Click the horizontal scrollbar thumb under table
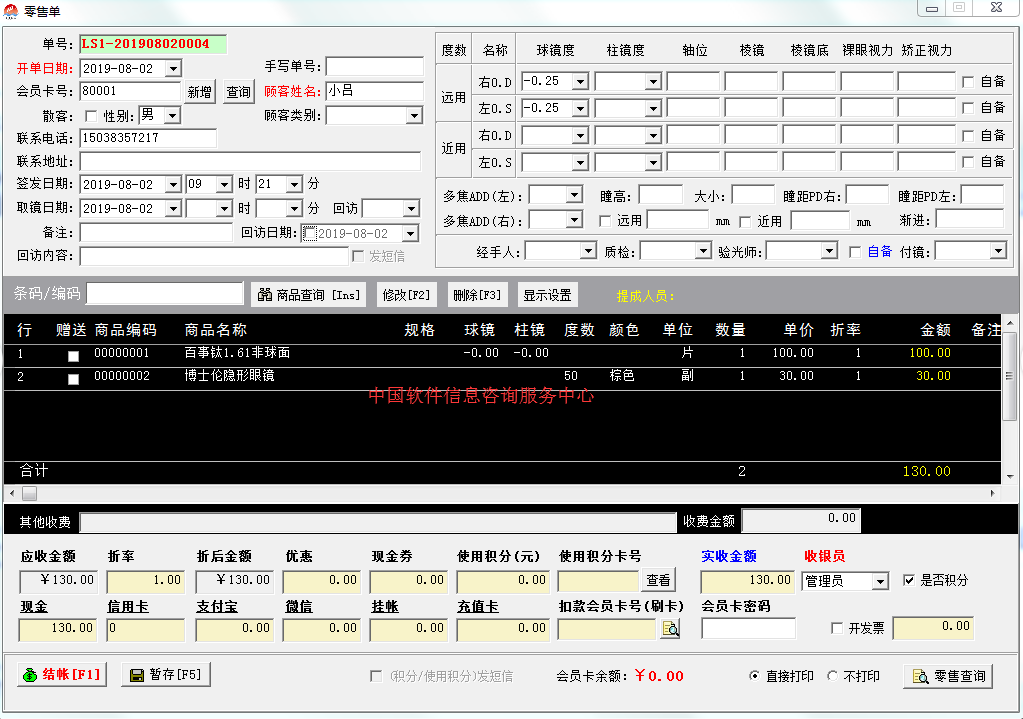This screenshot has width=1023, height=719. point(29,493)
